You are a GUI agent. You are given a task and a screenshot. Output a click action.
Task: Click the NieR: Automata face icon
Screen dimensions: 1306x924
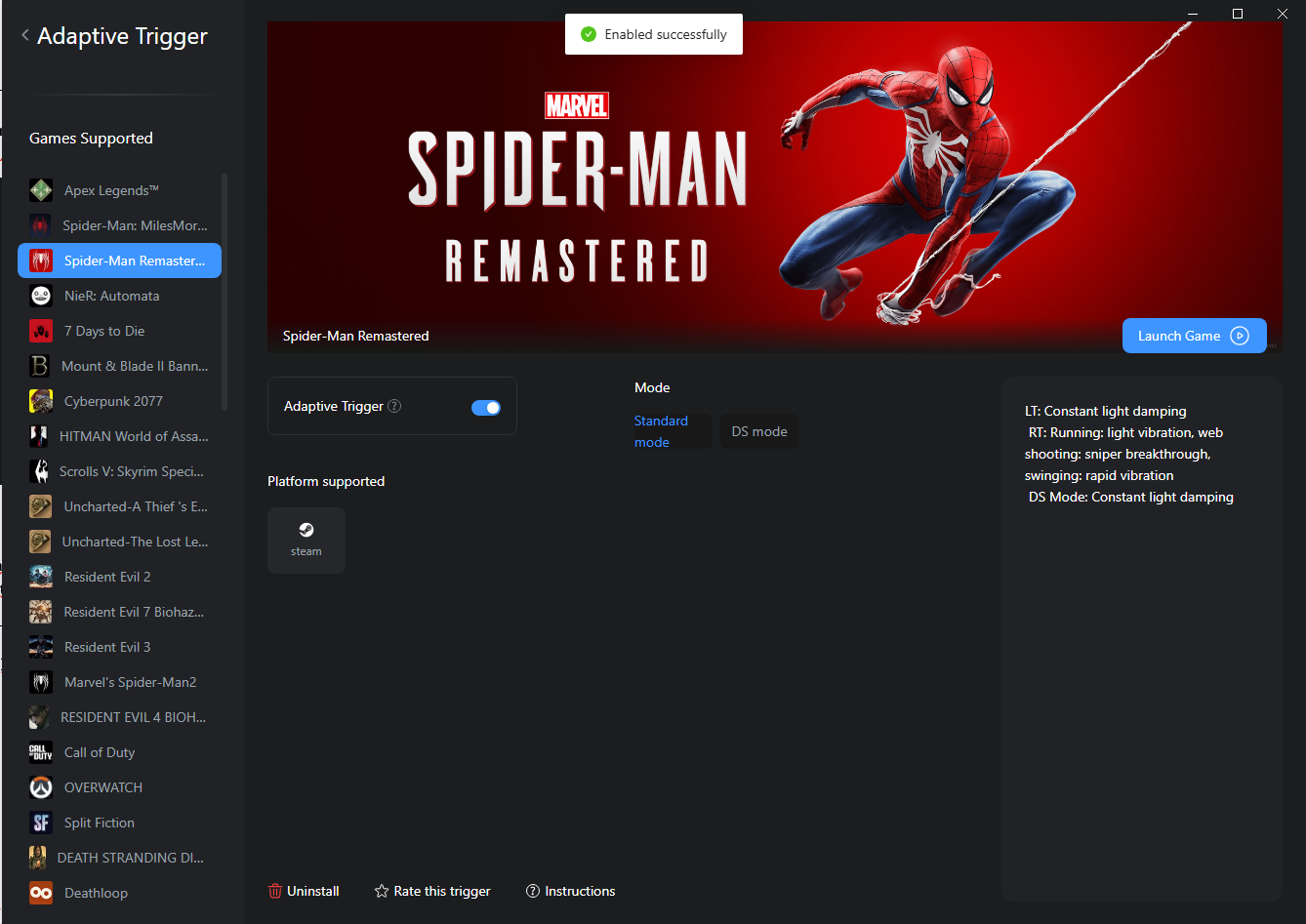[41, 296]
